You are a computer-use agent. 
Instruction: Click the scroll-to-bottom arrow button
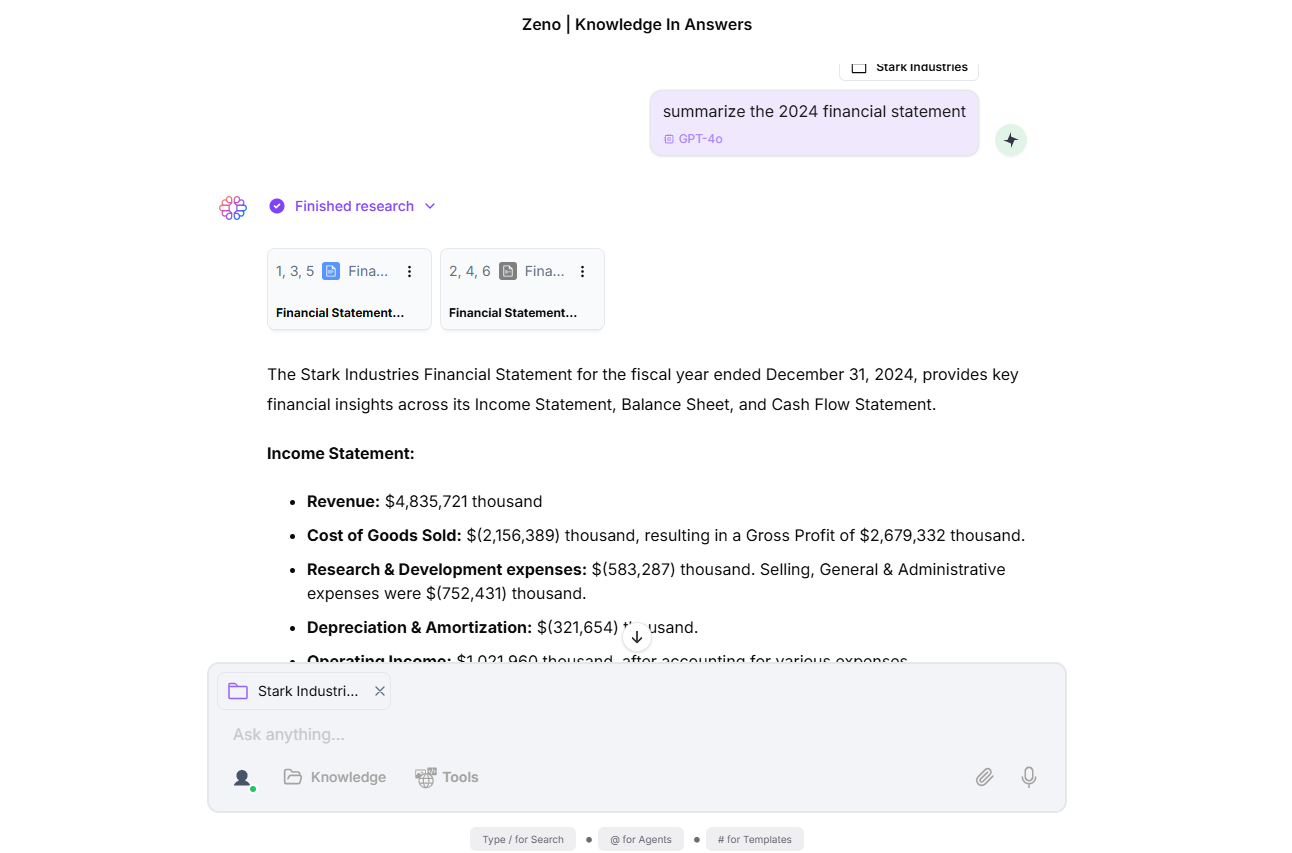pyautogui.click(x=637, y=637)
